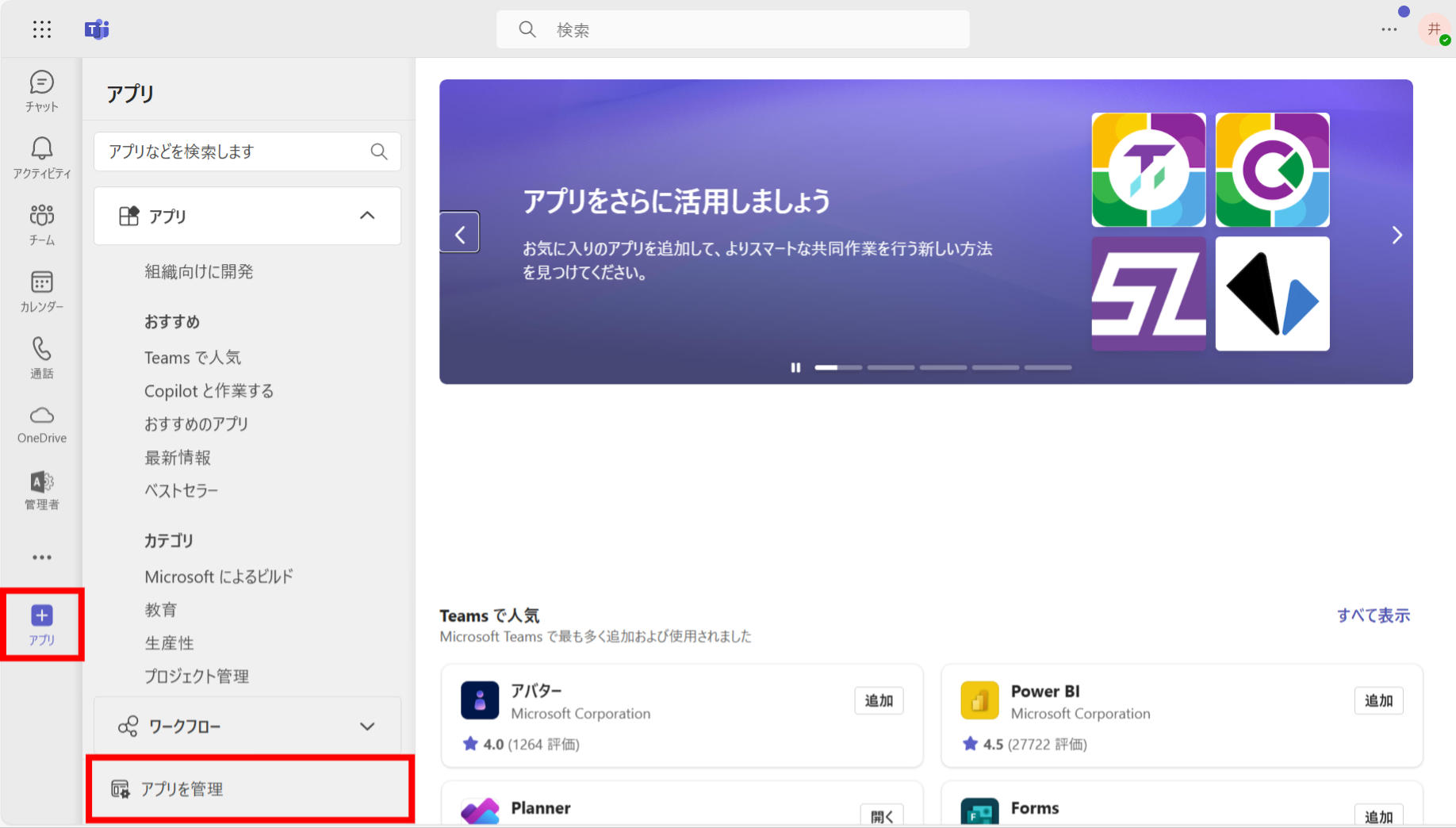This screenshot has width=1456, height=828.
Task: Focus the top 検索 search field
Action: [x=733, y=29]
